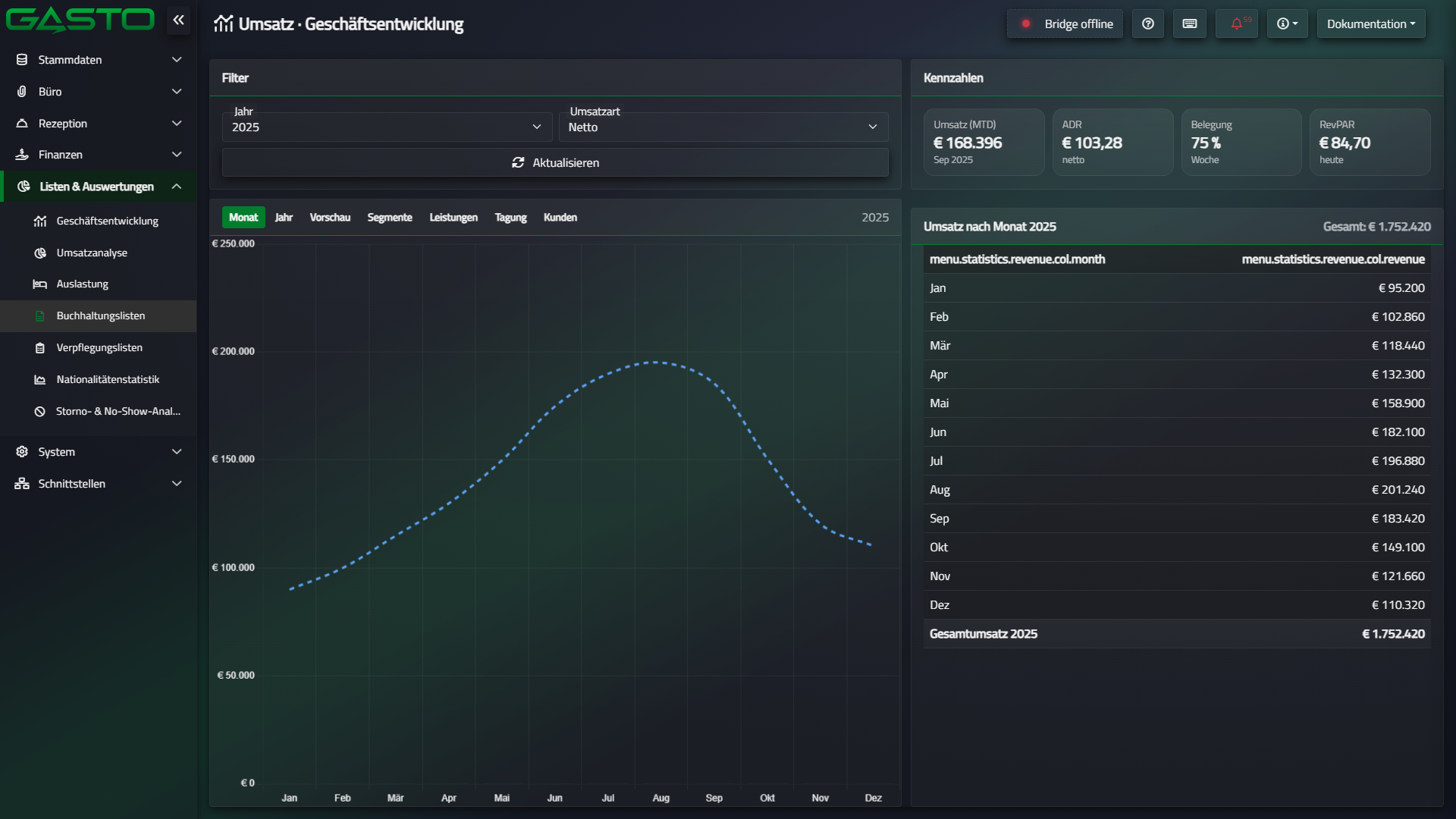Collapse the sidebar with double-chevron icon
The height and width of the screenshot is (819, 1456).
(x=178, y=20)
